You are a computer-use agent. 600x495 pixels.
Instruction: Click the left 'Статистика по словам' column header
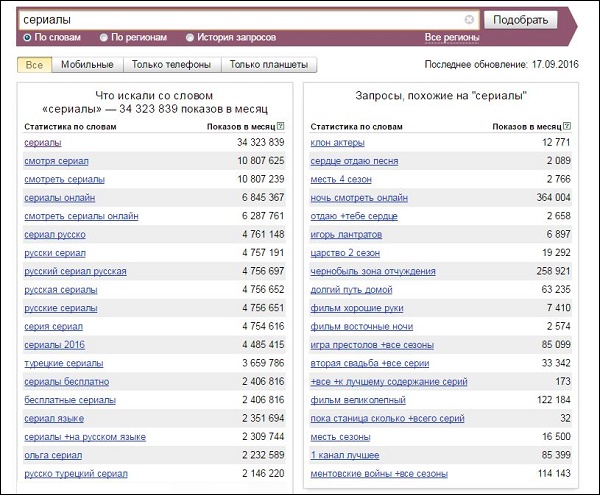[x=70, y=127]
